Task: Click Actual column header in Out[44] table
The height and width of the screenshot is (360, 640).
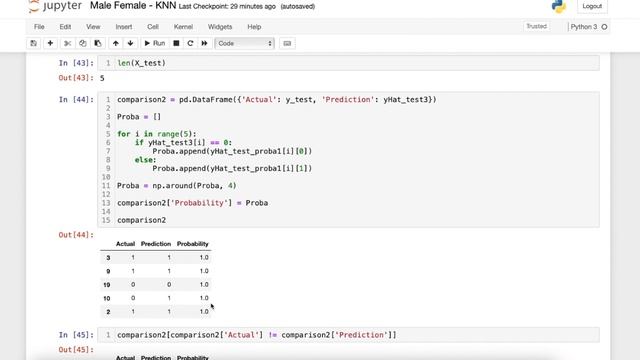Action: [125, 244]
